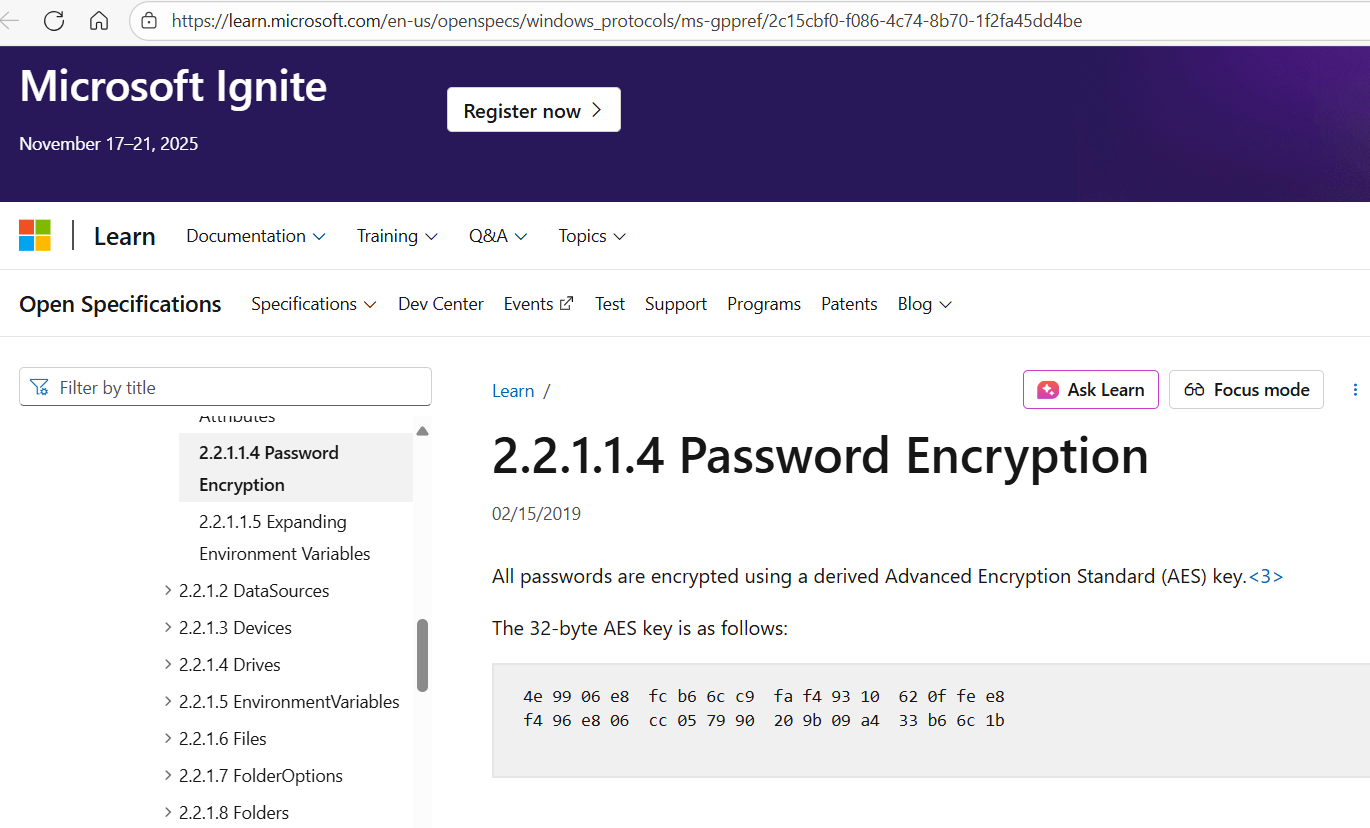Open the Documentation dropdown menu

coord(256,236)
